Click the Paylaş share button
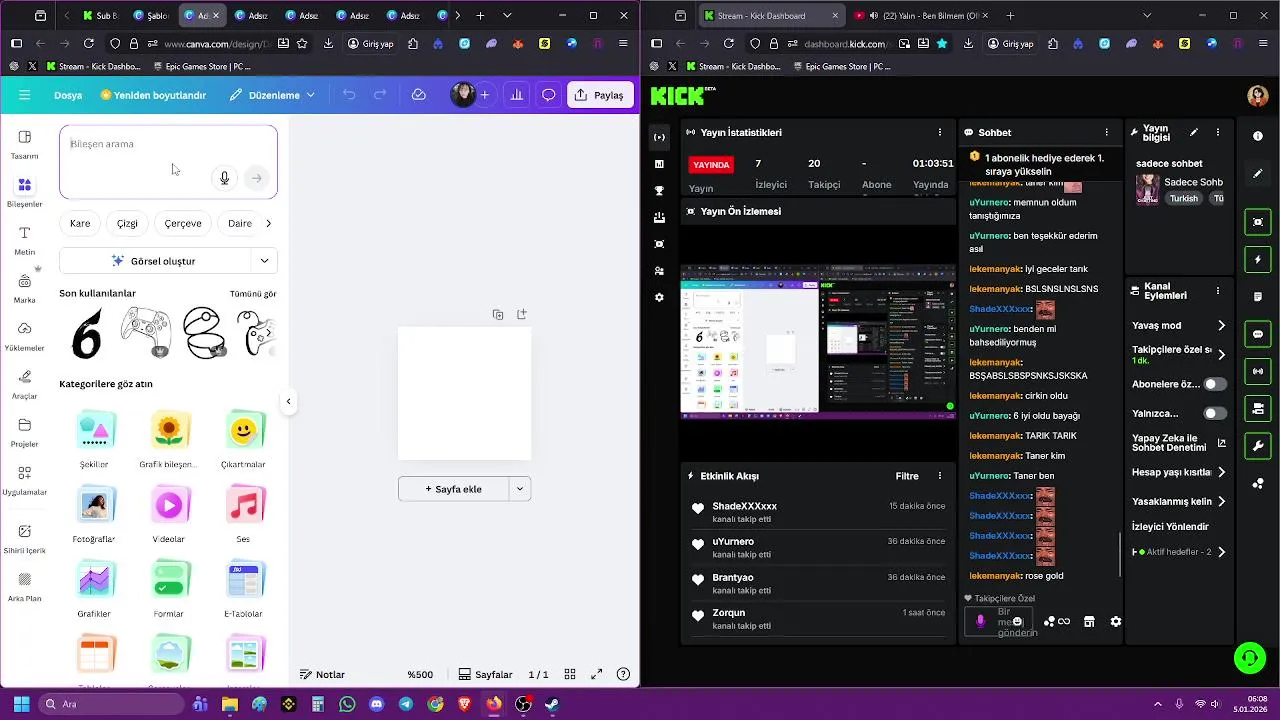Viewport: 1280px width, 720px height. pos(600,95)
